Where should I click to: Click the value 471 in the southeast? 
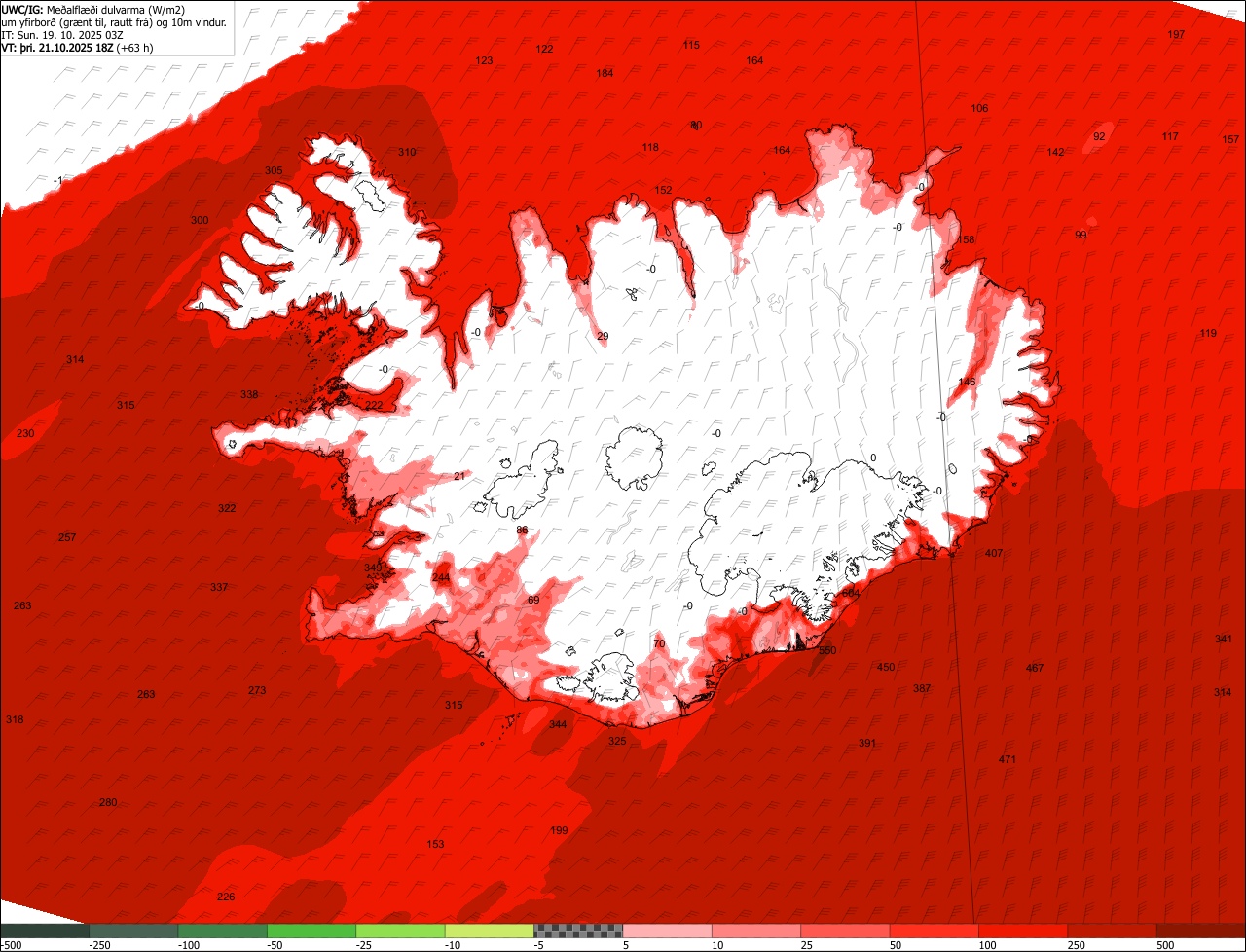1008,759
